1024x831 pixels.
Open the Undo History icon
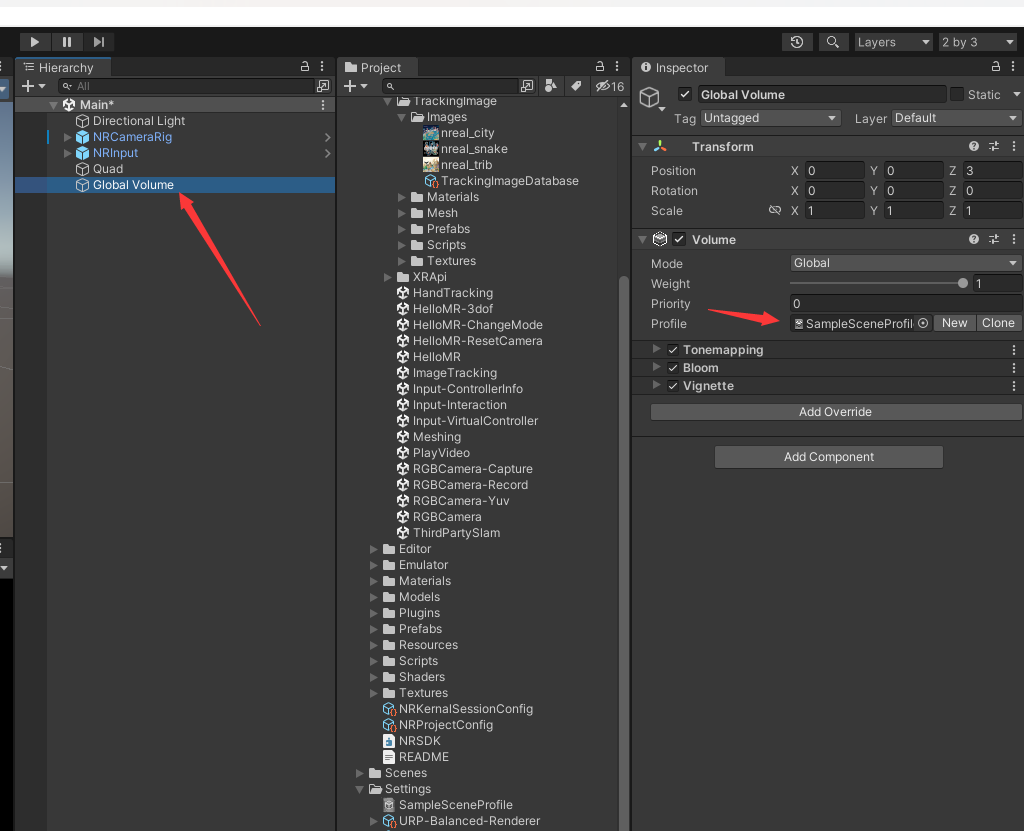[x=796, y=42]
